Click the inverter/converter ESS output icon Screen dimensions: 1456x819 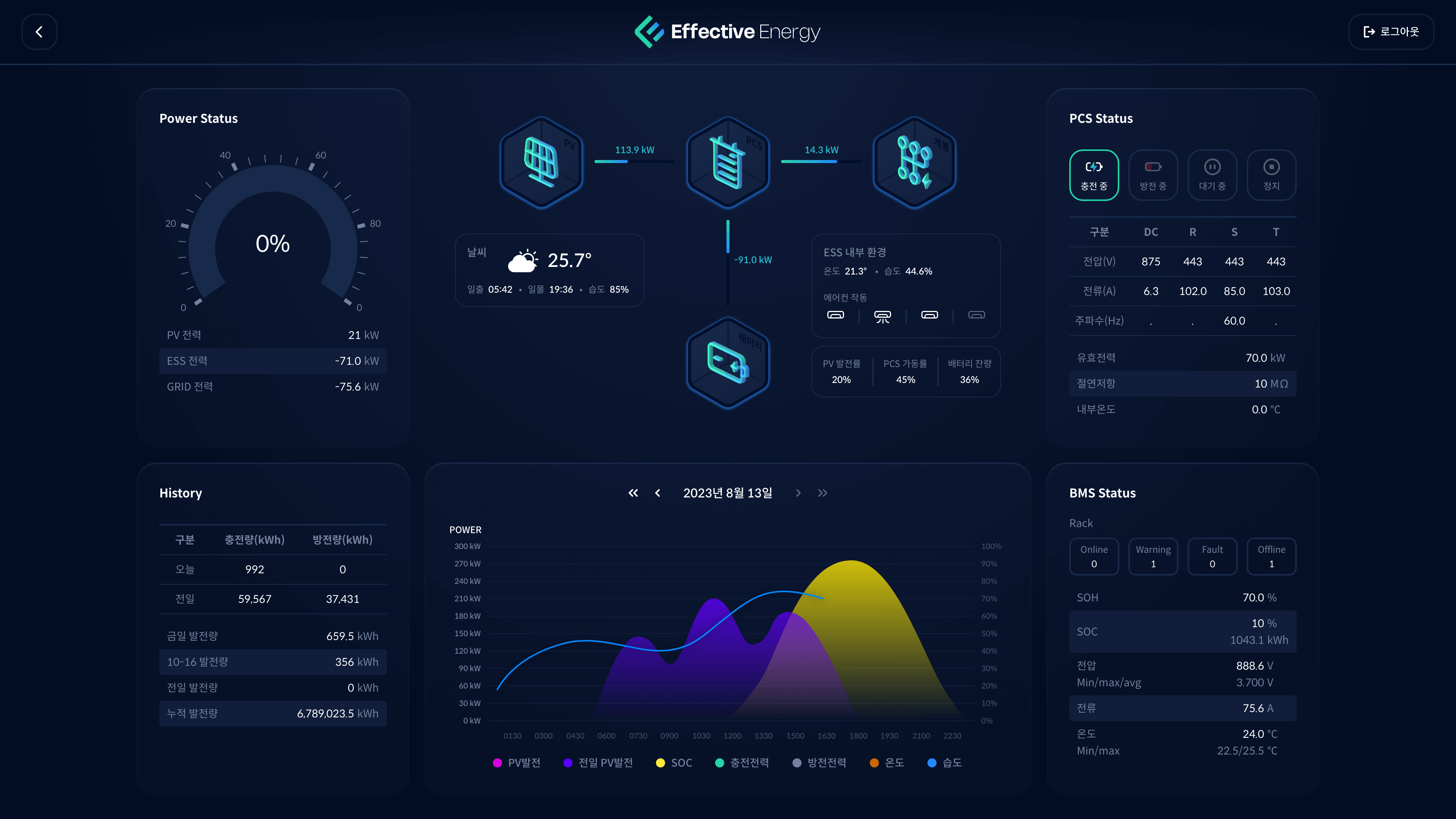coord(727,164)
